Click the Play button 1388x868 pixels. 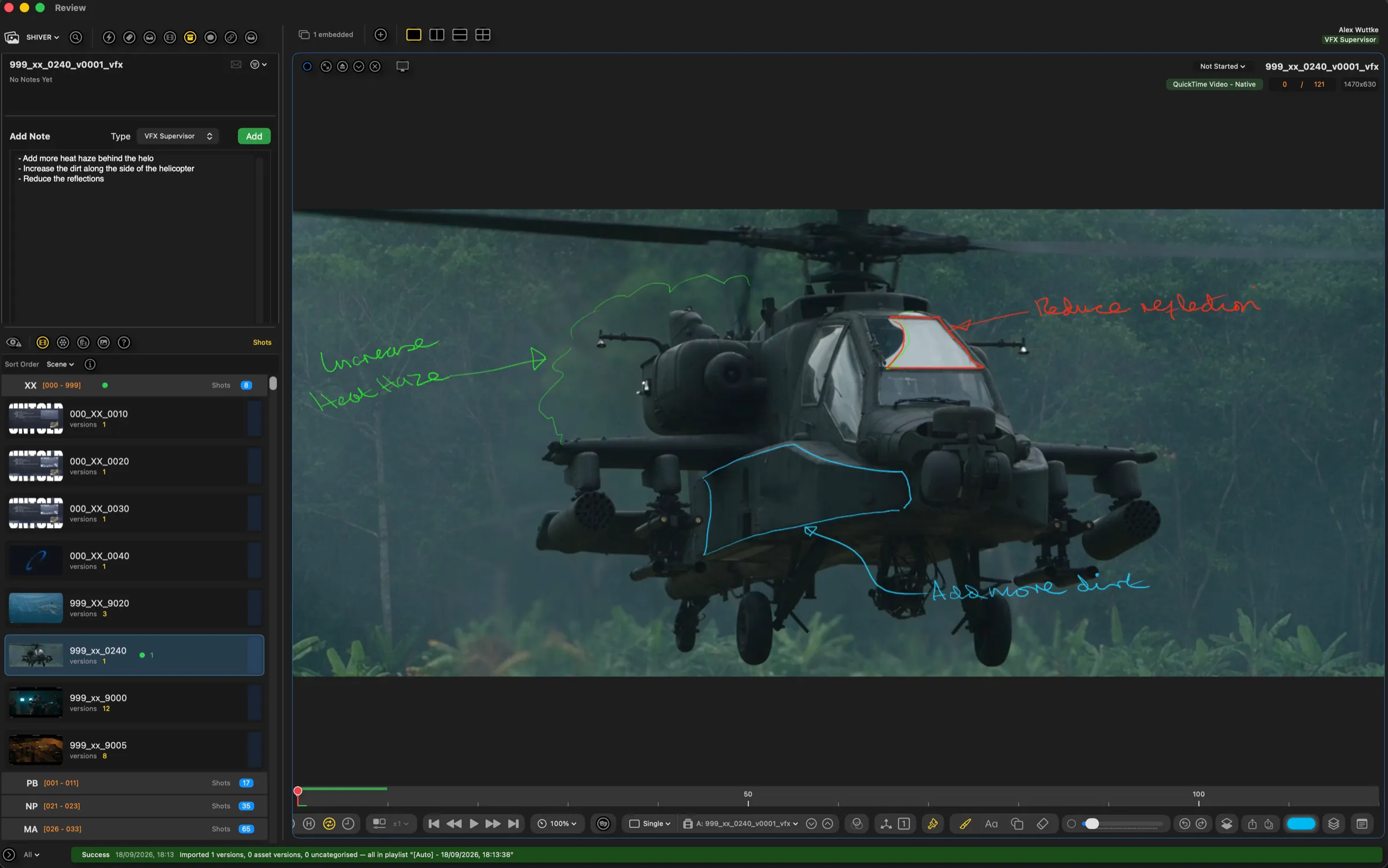pos(474,823)
